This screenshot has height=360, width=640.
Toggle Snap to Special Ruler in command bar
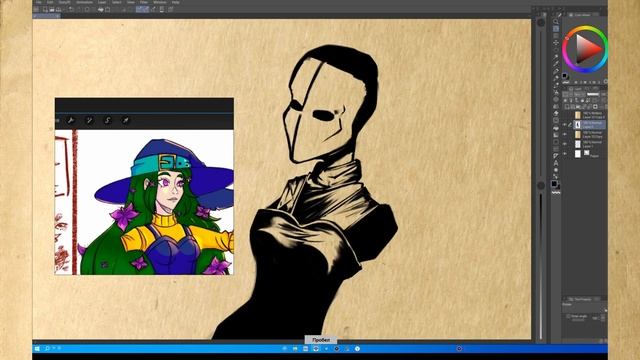[146, 9]
